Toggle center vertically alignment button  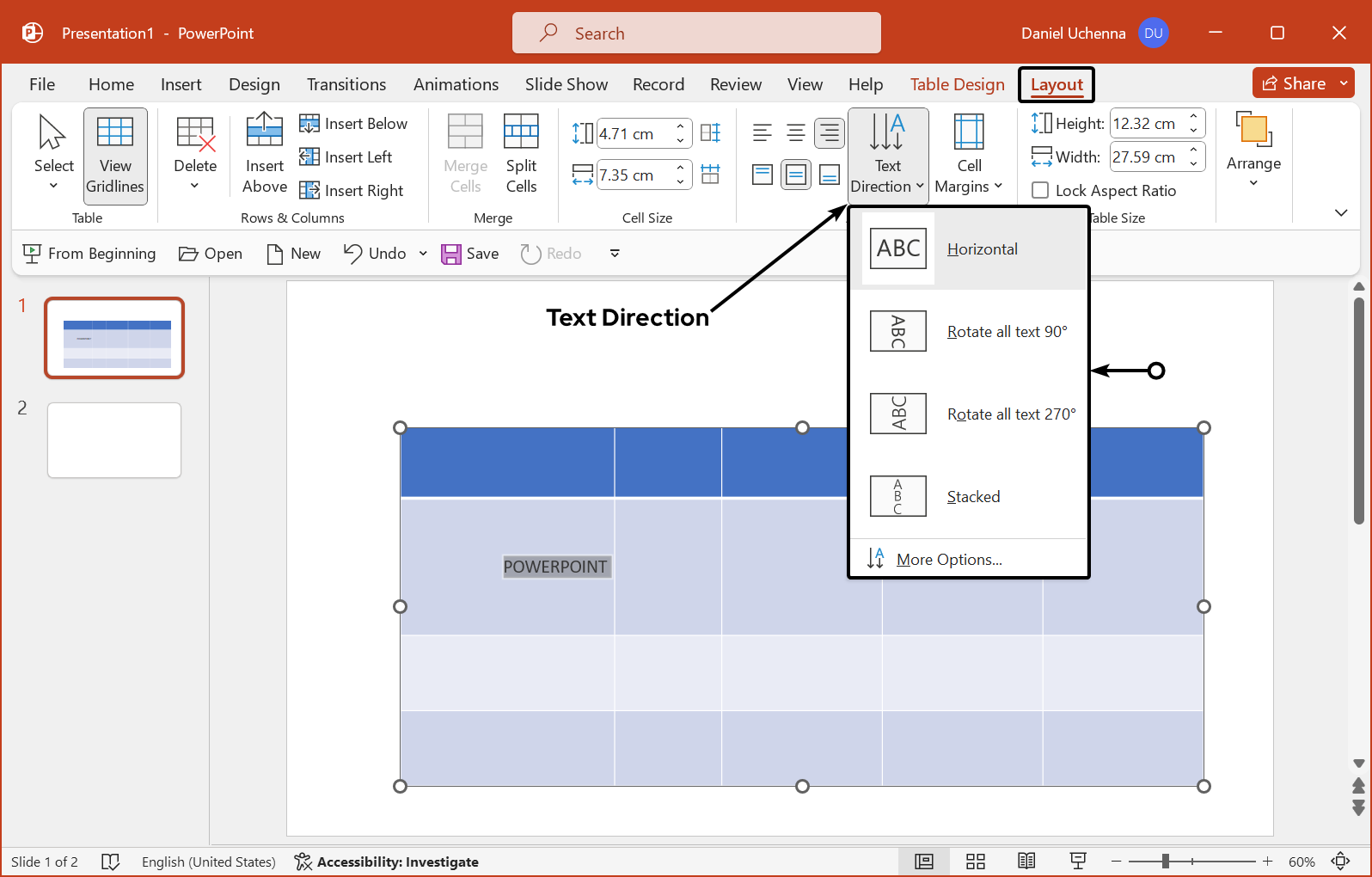[x=796, y=175]
